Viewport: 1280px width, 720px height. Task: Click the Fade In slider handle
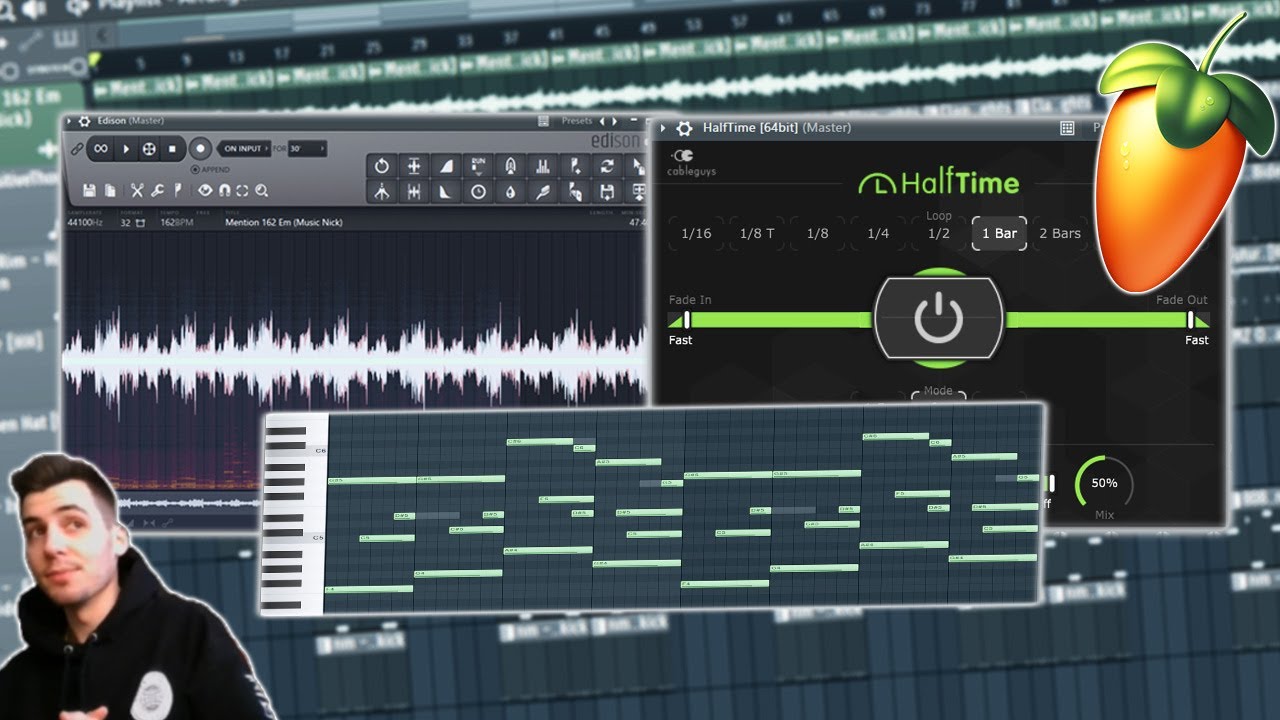(x=687, y=320)
